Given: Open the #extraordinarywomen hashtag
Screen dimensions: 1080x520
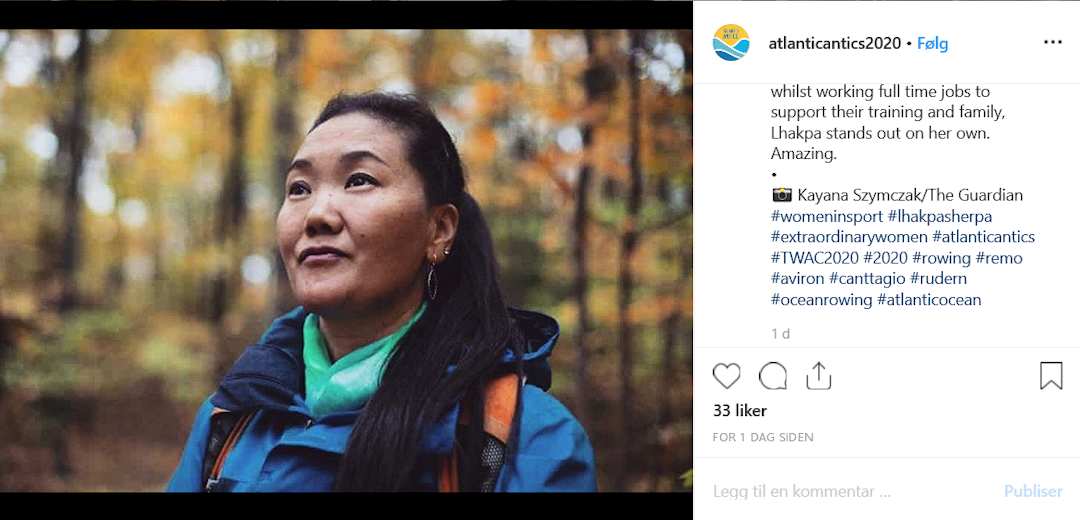Looking at the screenshot, I should coord(849,237).
